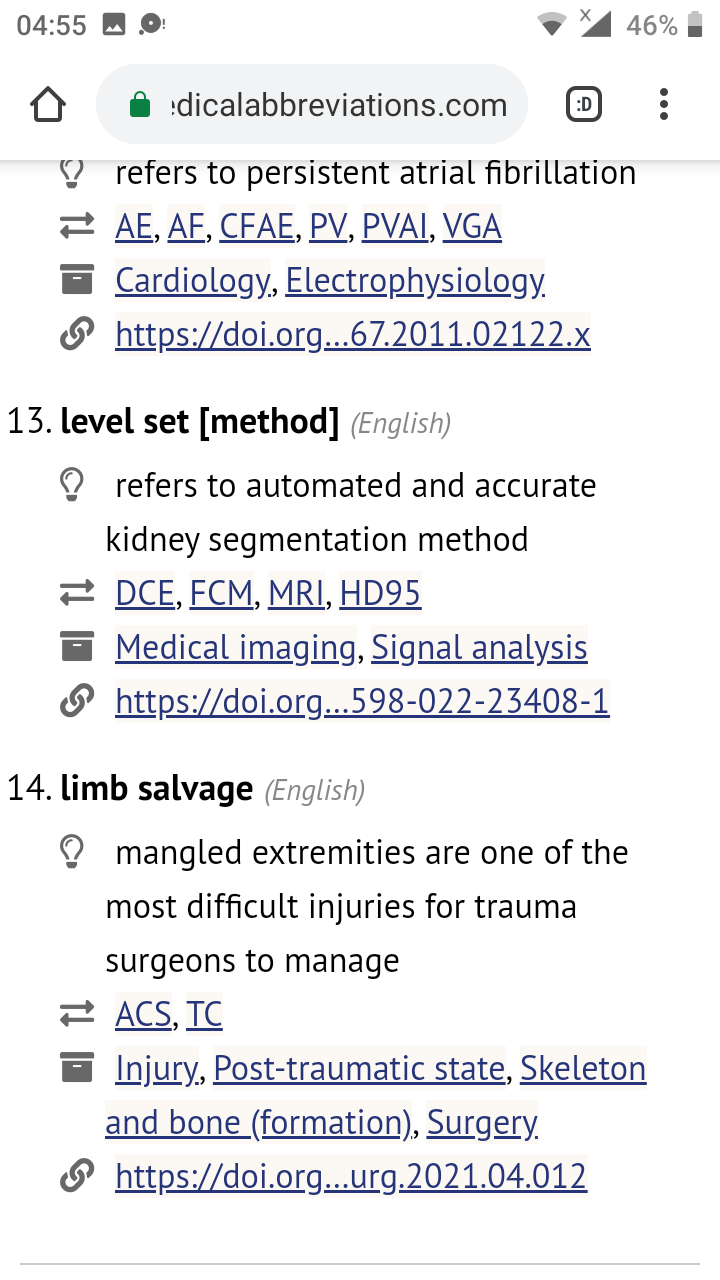Follow the doi.org urg.2021.04.012 link

pos(351,1177)
